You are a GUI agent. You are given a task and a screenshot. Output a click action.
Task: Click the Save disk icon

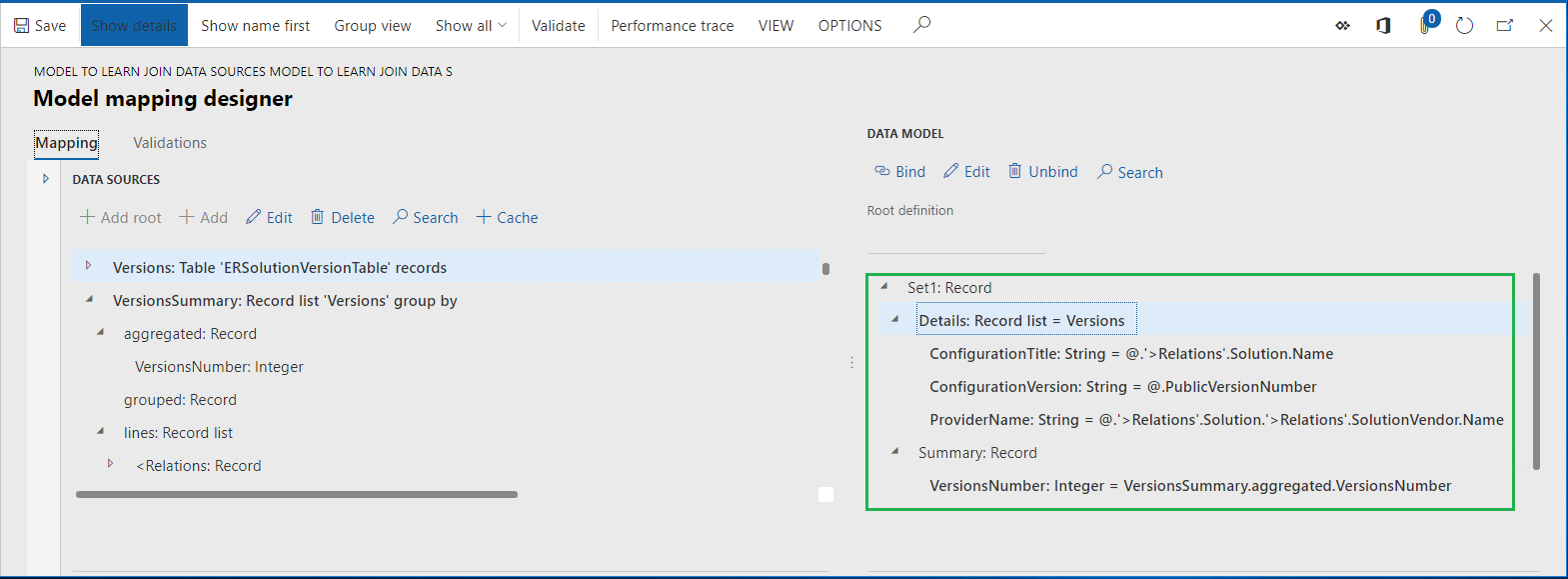21,26
